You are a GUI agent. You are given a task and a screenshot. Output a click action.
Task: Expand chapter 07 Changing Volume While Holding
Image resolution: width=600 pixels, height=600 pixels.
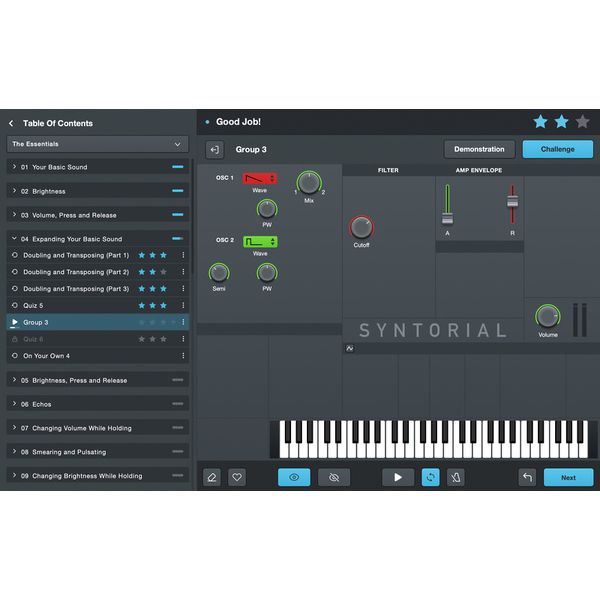point(98,428)
